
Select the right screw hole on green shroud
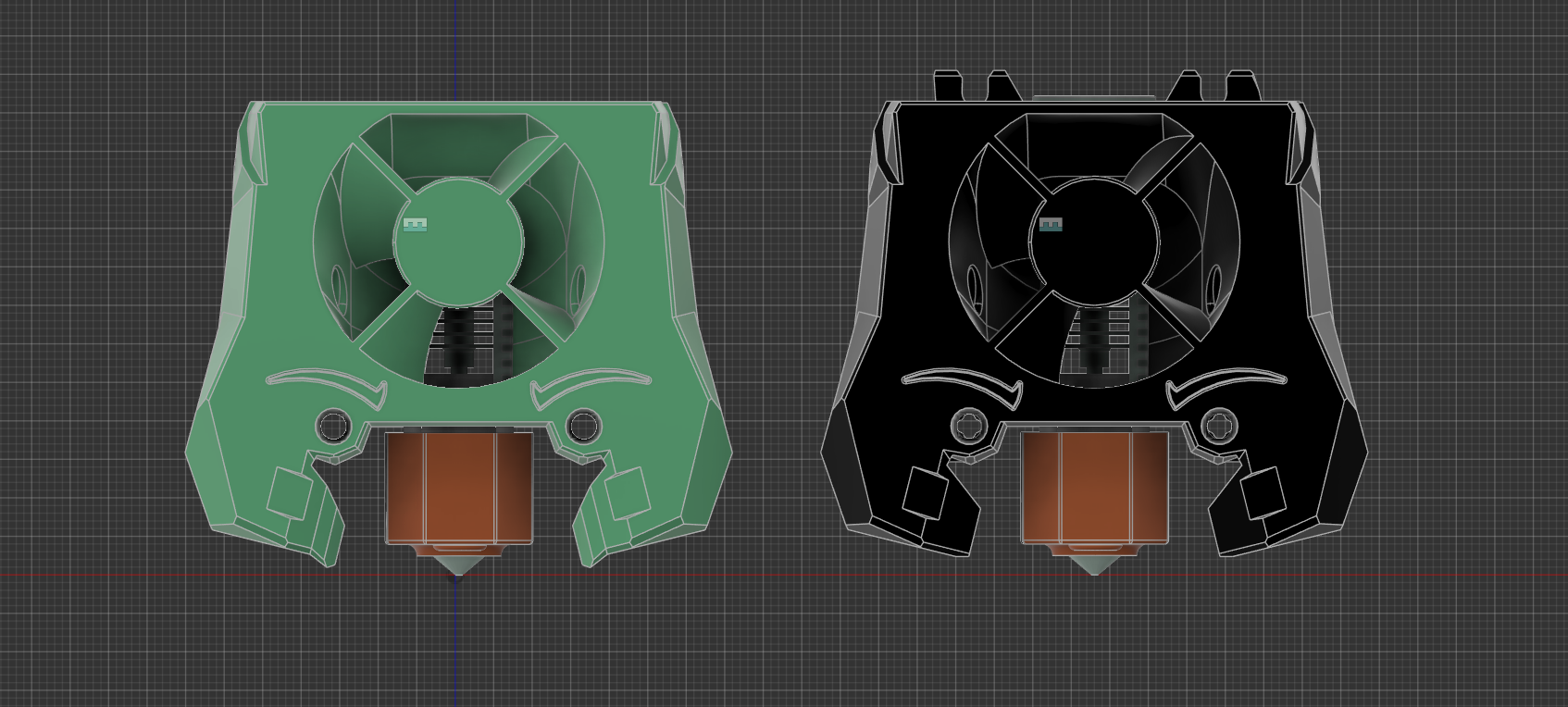coord(584,427)
